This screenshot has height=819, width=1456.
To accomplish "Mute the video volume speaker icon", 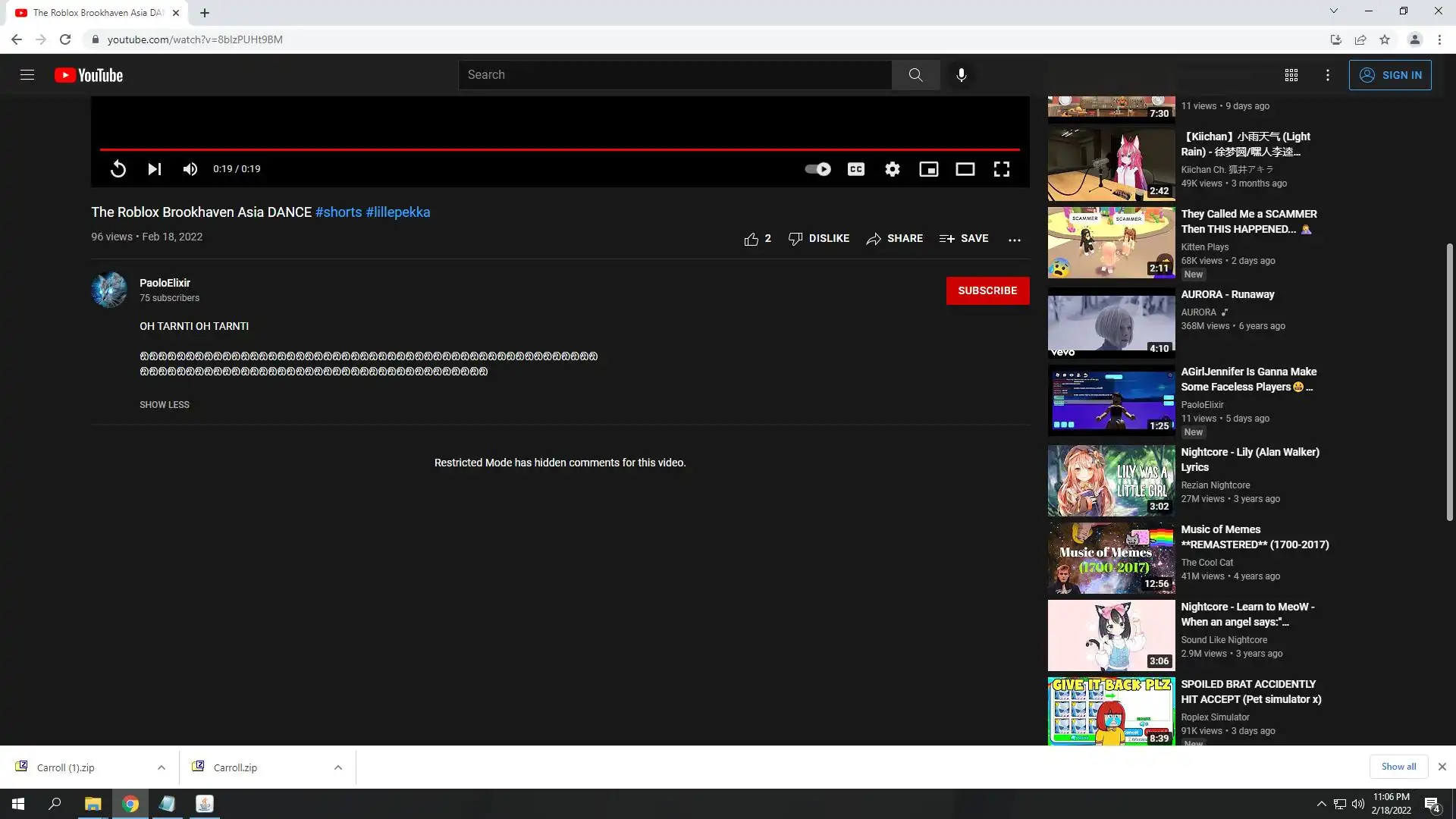I will pos(190,169).
